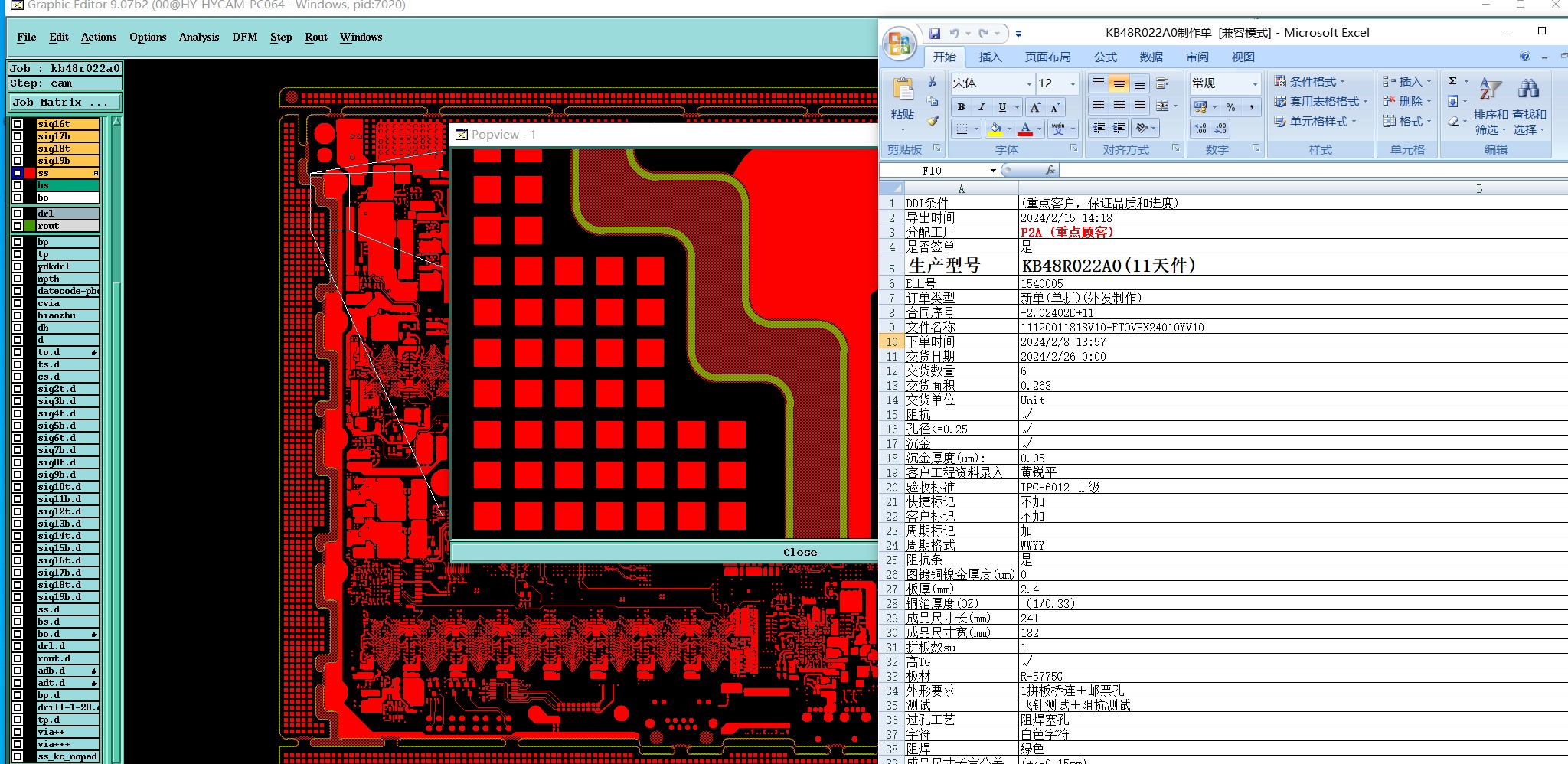Apply the yellow fill color in Excel
The image size is (1568, 764).
[995, 129]
